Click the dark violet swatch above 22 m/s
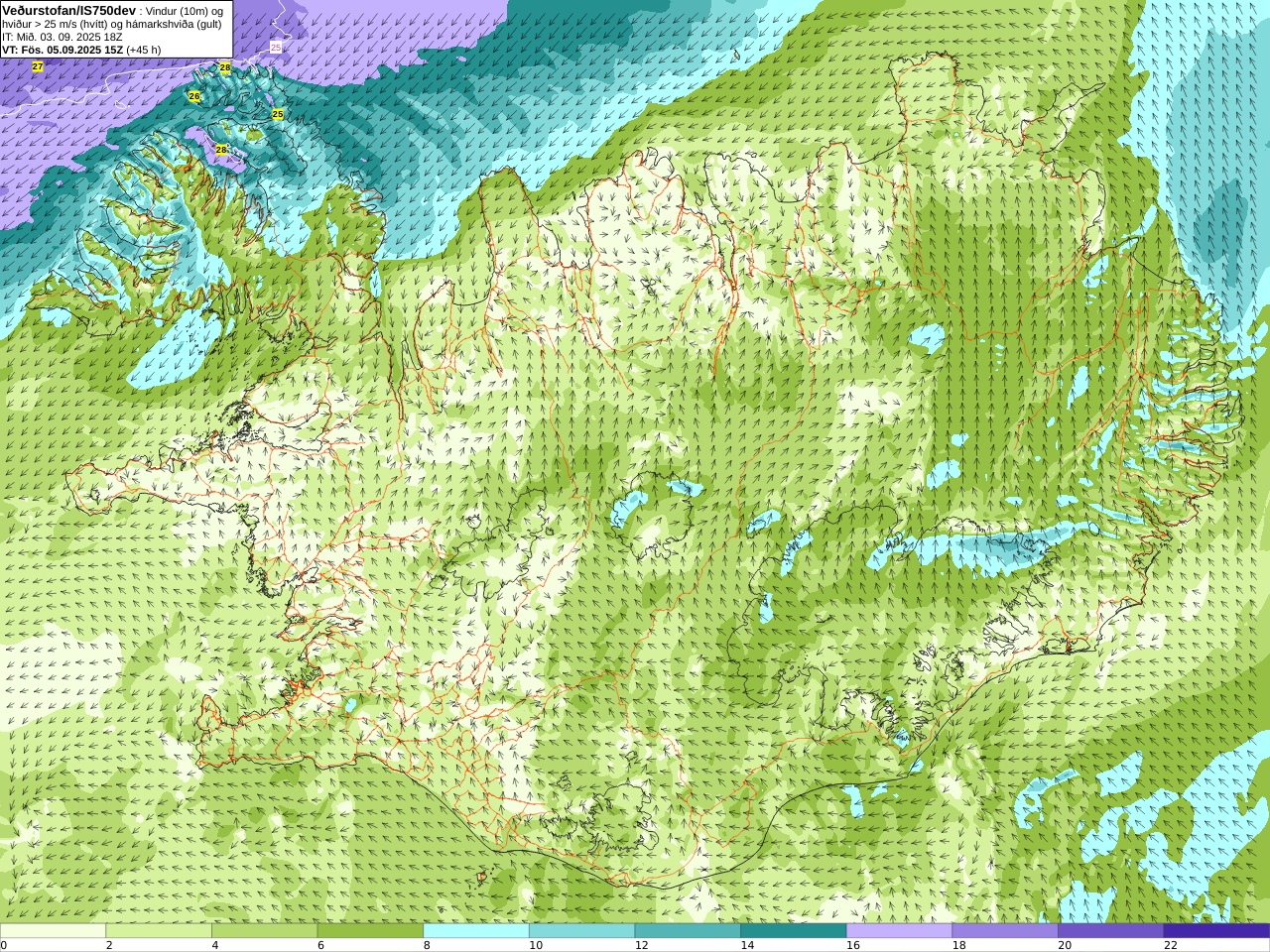 tap(1216, 931)
